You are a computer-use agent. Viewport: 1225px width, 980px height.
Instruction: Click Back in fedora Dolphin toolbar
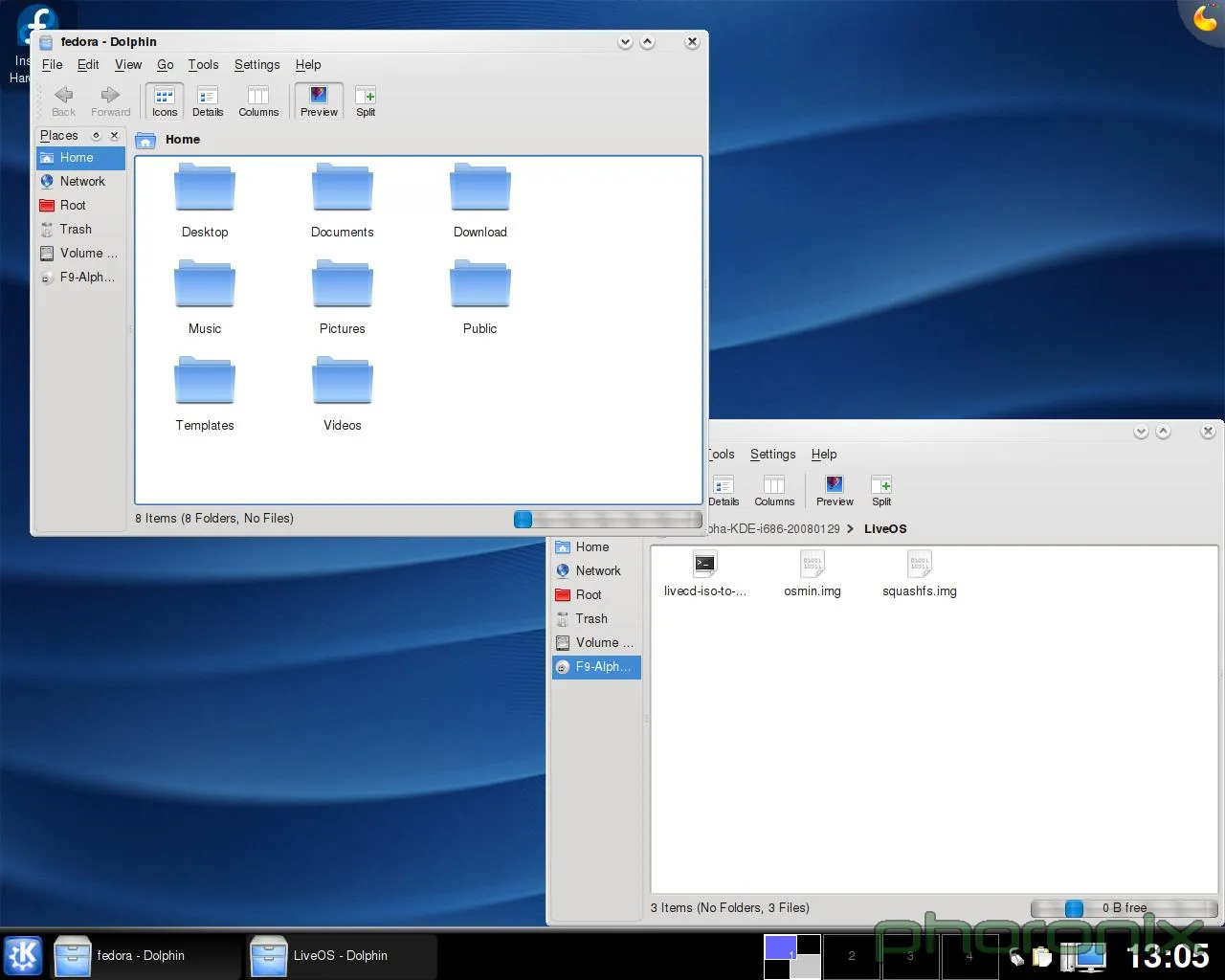click(x=64, y=101)
